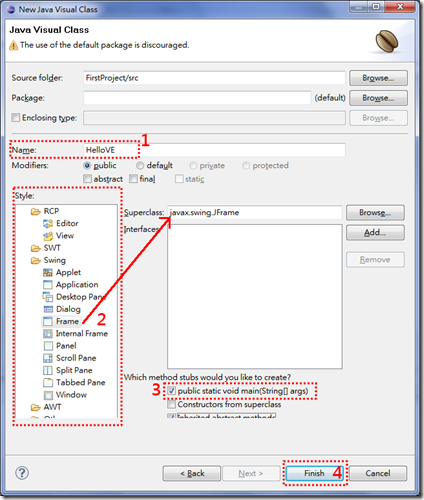Choose Dialog in the Style tree
The height and width of the screenshot is (500, 424).
pos(68,309)
